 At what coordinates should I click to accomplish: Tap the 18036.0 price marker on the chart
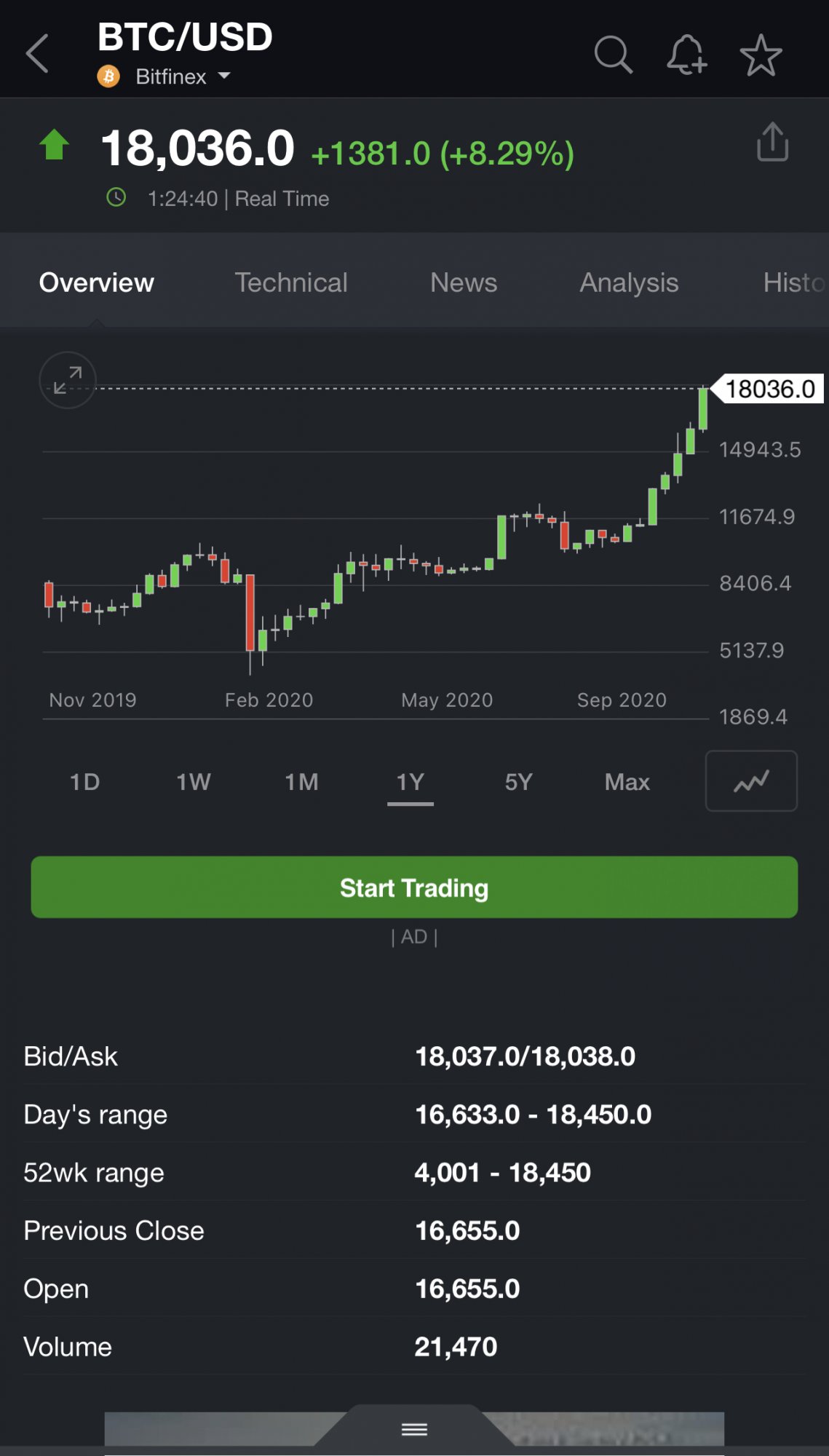pos(767,389)
